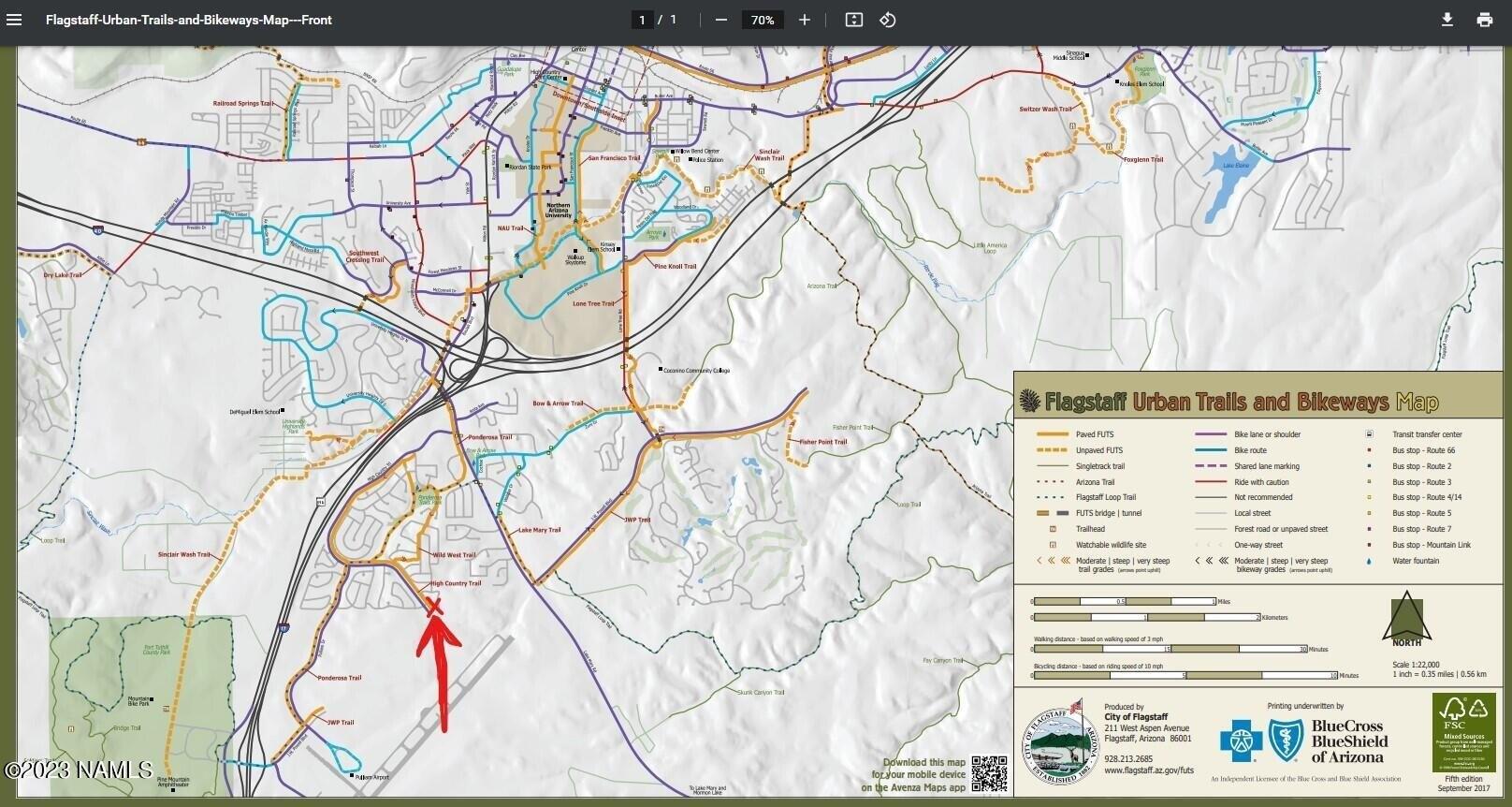This screenshot has height=807, width=1512.
Task: Click the Dry Lake Trail label
Action: (62, 275)
